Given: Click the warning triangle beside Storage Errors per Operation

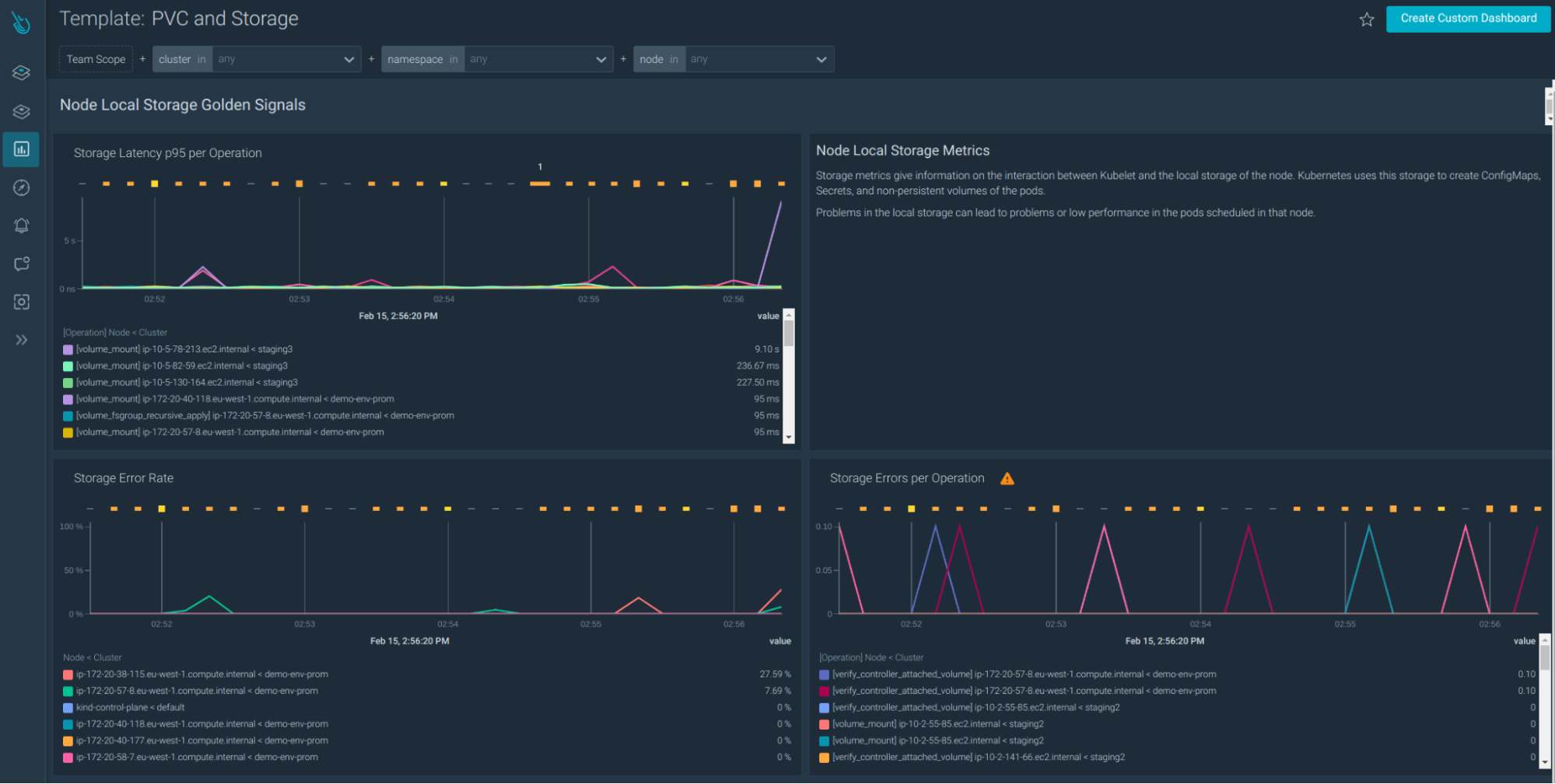Looking at the screenshot, I should tap(1008, 478).
